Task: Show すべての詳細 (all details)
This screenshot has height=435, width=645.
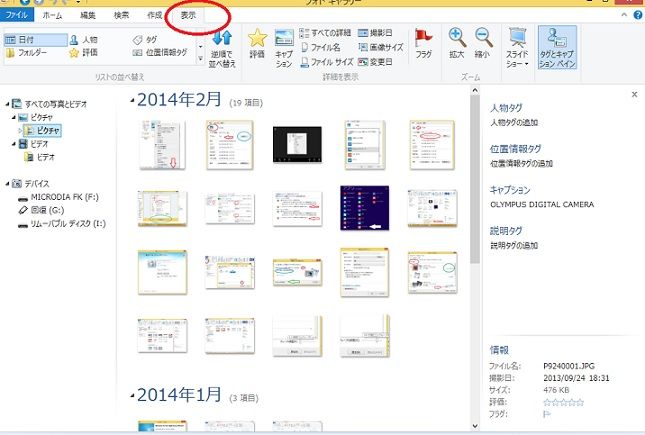Action: point(325,33)
